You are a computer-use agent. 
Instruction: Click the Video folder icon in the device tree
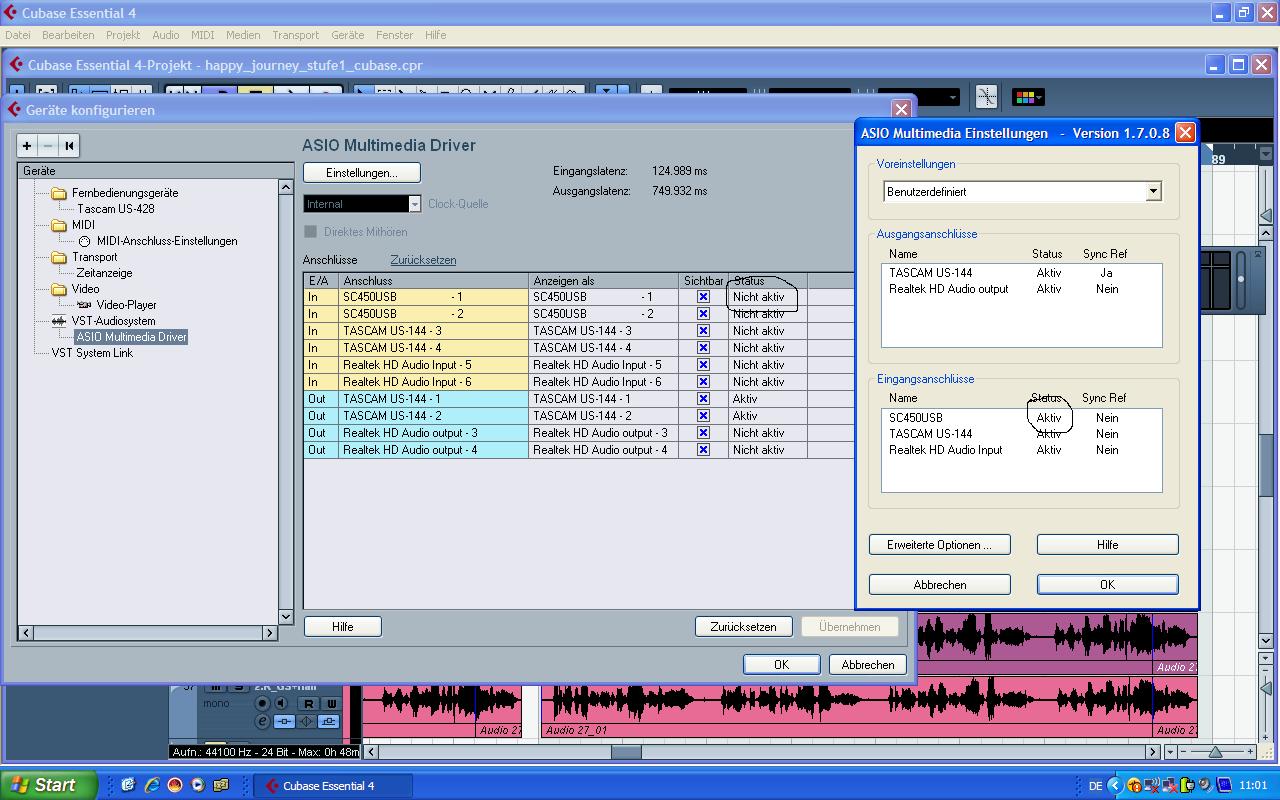[59, 289]
